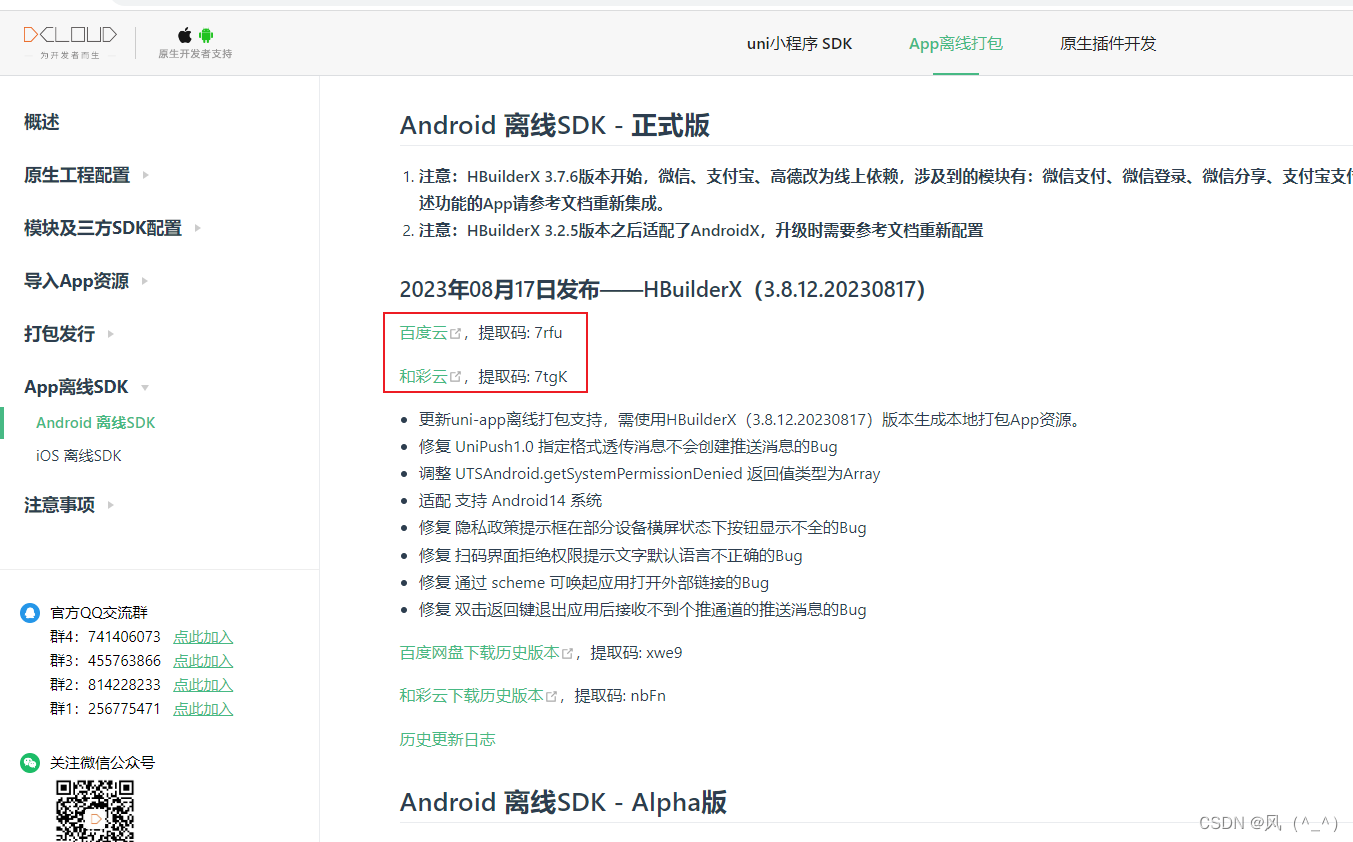Open 打包发行 sidebar section
The height and width of the screenshot is (842, 1353).
click(59, 334)
